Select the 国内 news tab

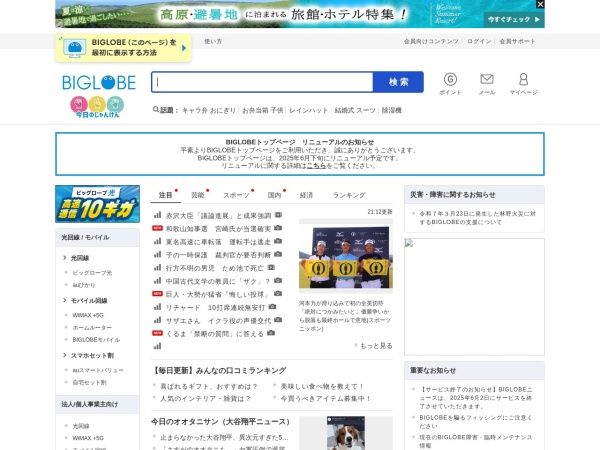point(274,195)
